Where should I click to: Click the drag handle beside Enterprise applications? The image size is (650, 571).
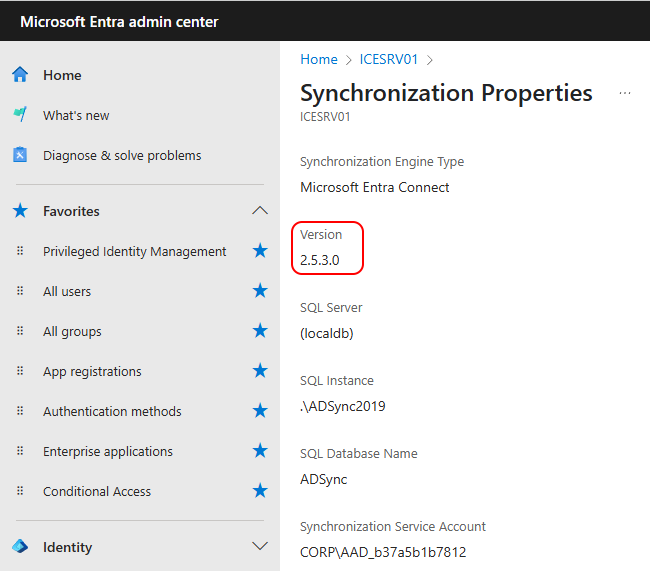[20, 451]
